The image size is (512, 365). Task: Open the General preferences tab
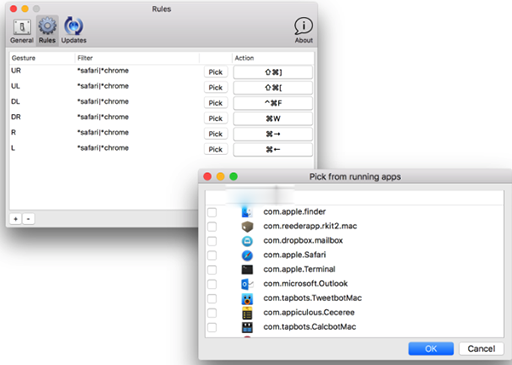[22, 31]
